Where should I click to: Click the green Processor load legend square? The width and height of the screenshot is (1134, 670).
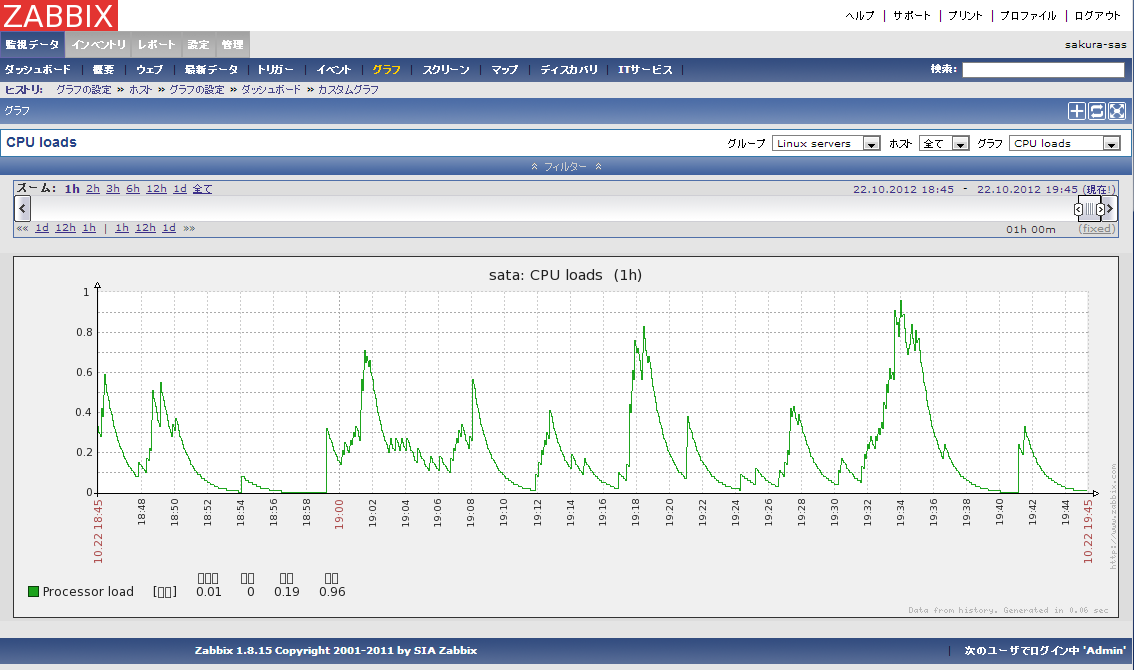[x=33, y=592]
